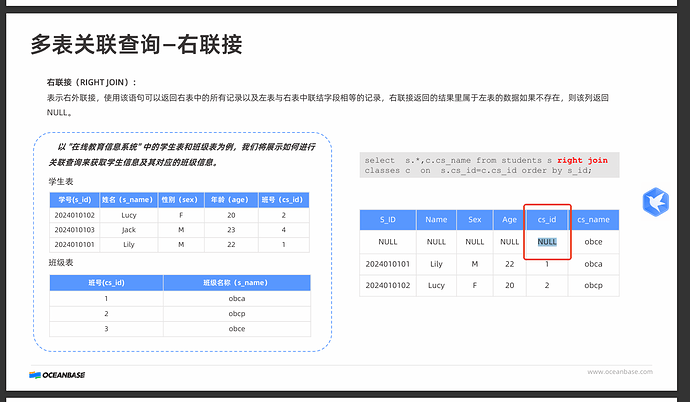Click the name Jack in the student table

pos(128,230)
